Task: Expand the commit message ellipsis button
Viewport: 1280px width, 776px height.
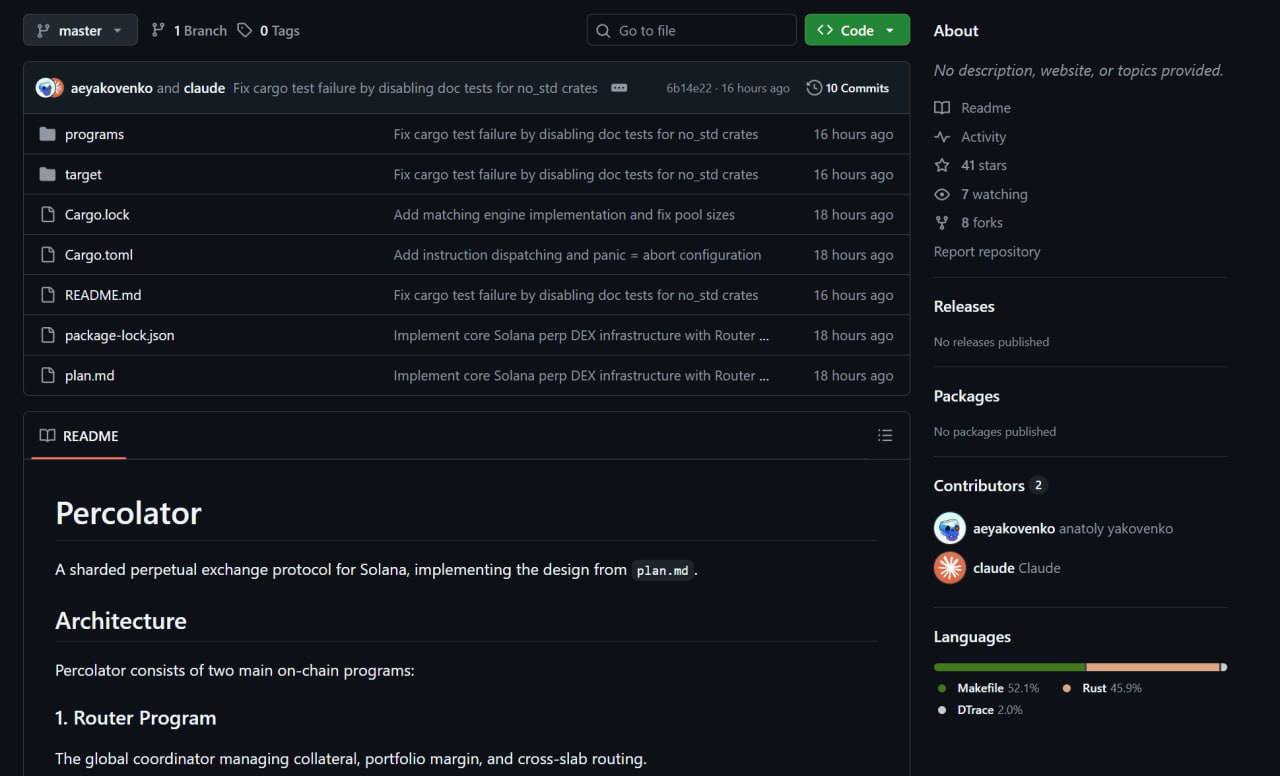Action: (619, 88)
